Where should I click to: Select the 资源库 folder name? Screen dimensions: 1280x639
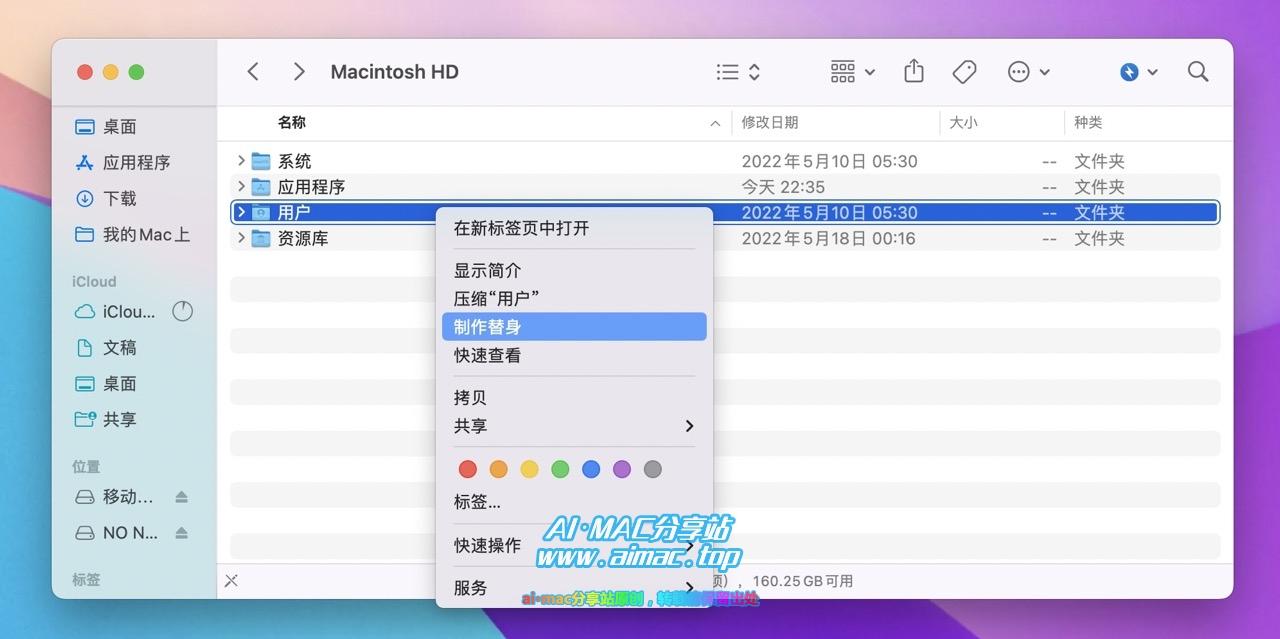pos(303,238)
